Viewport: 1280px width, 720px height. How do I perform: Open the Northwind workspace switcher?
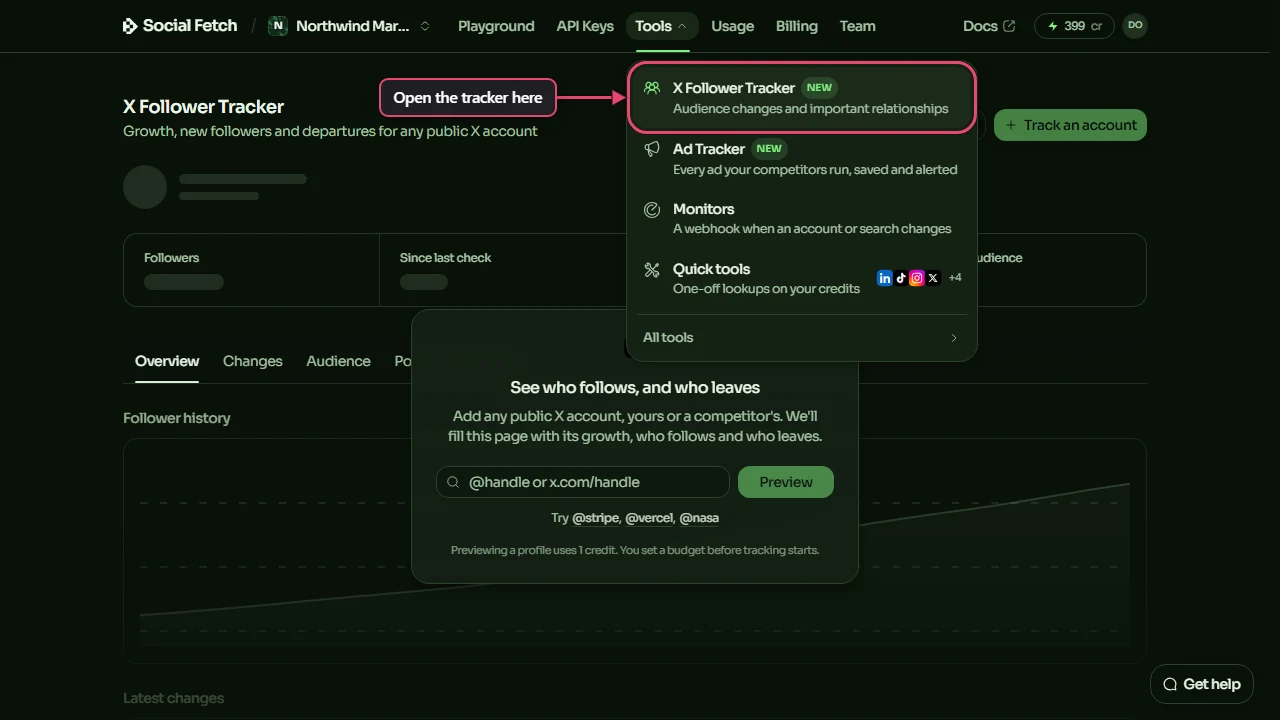[x=350, y=26]
